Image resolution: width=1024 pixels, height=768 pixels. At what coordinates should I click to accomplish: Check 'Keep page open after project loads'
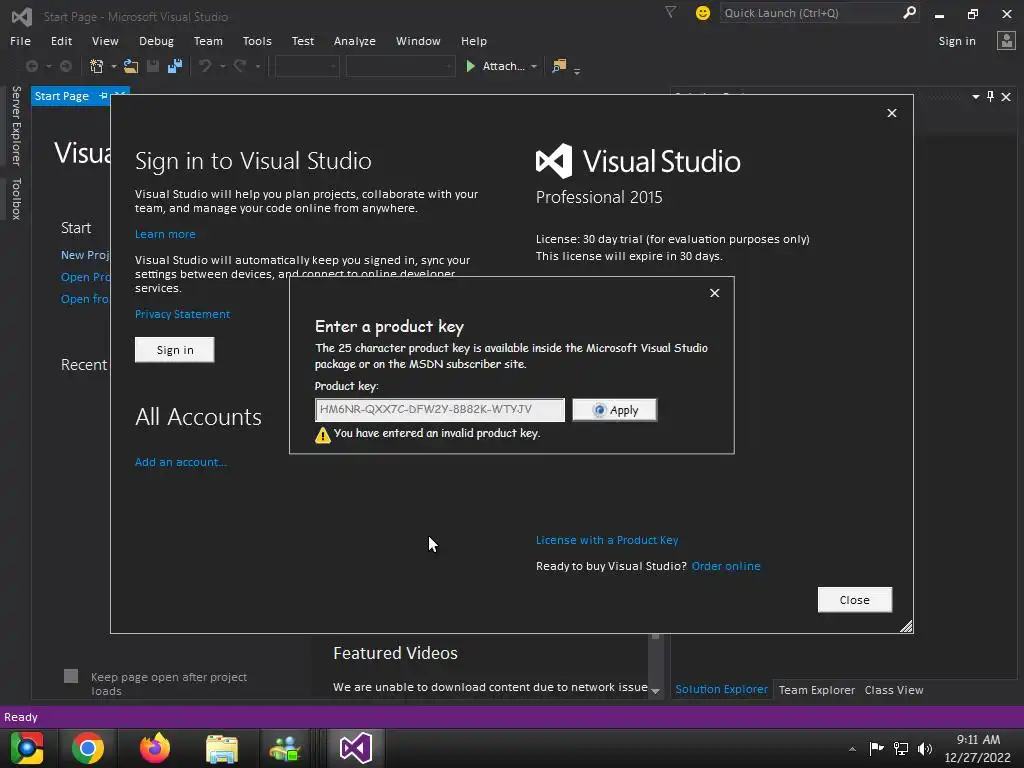pos(71,676)
